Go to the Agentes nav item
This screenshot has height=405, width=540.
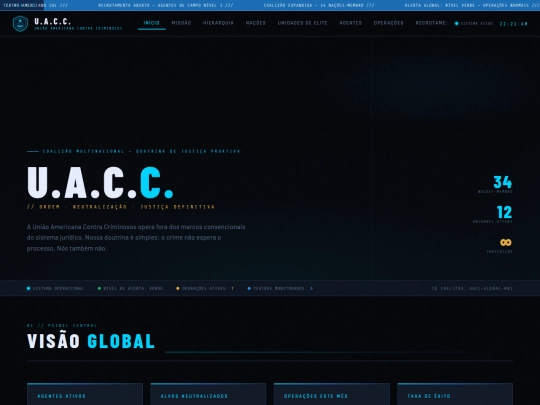351,23
